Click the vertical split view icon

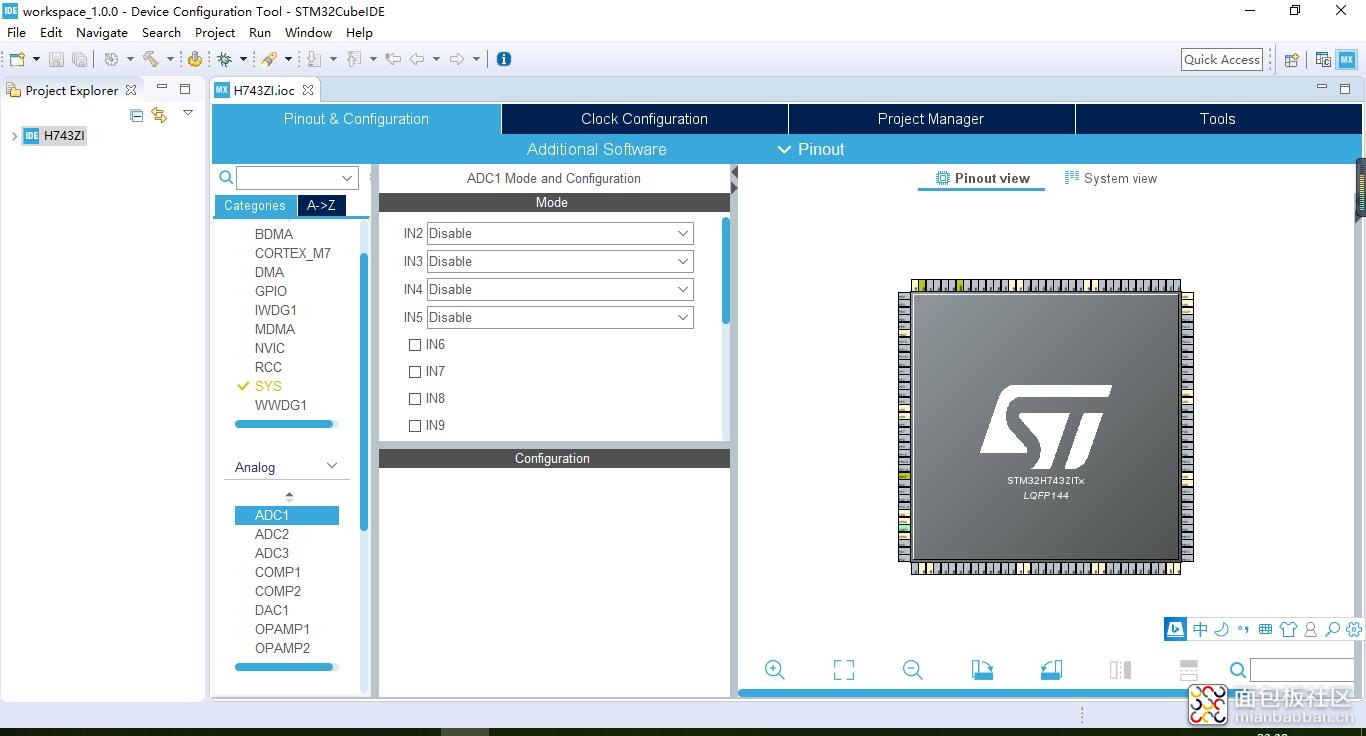(x=1120, y=670)
